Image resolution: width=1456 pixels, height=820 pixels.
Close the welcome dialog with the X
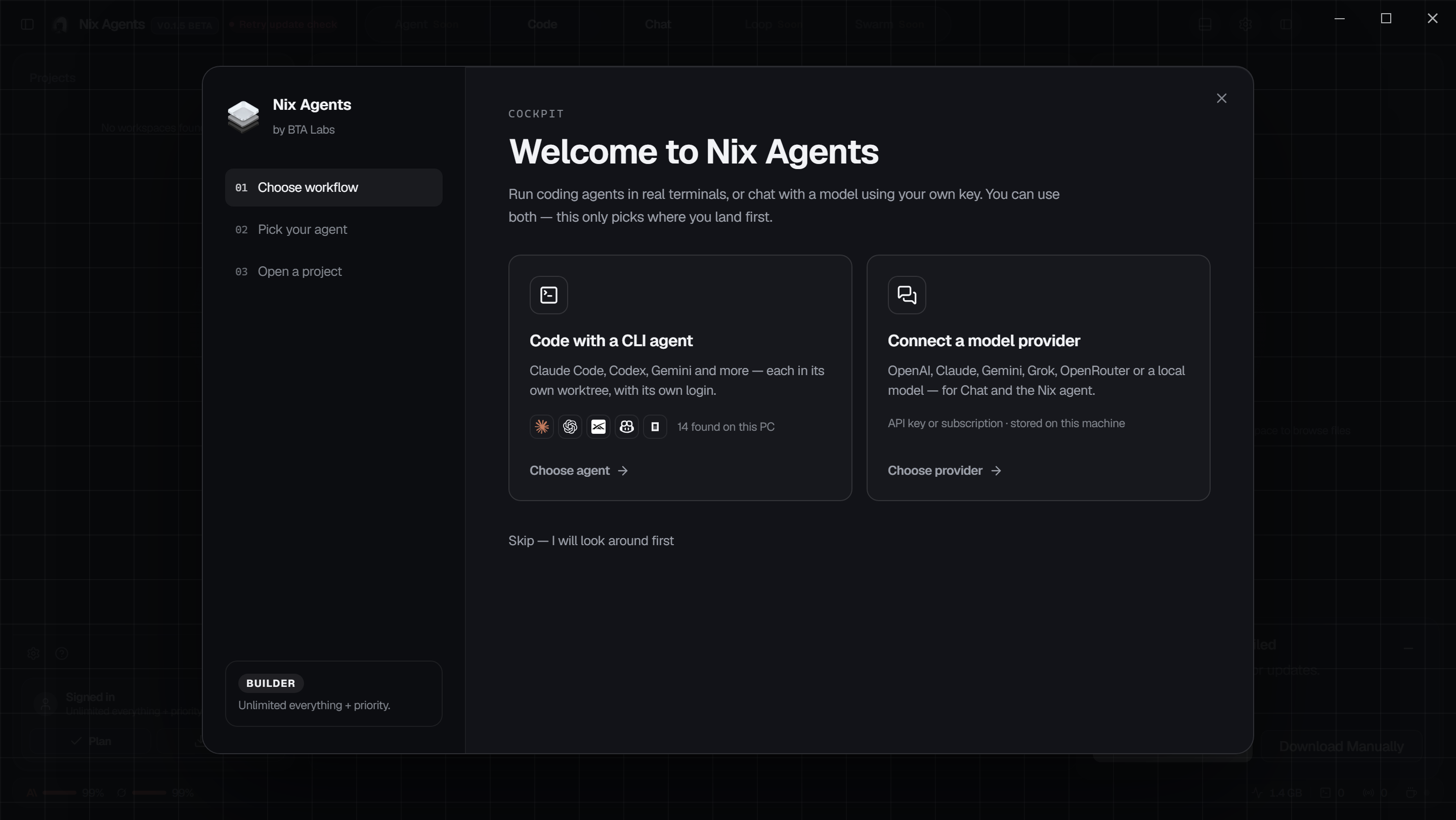coord(1221,98)
